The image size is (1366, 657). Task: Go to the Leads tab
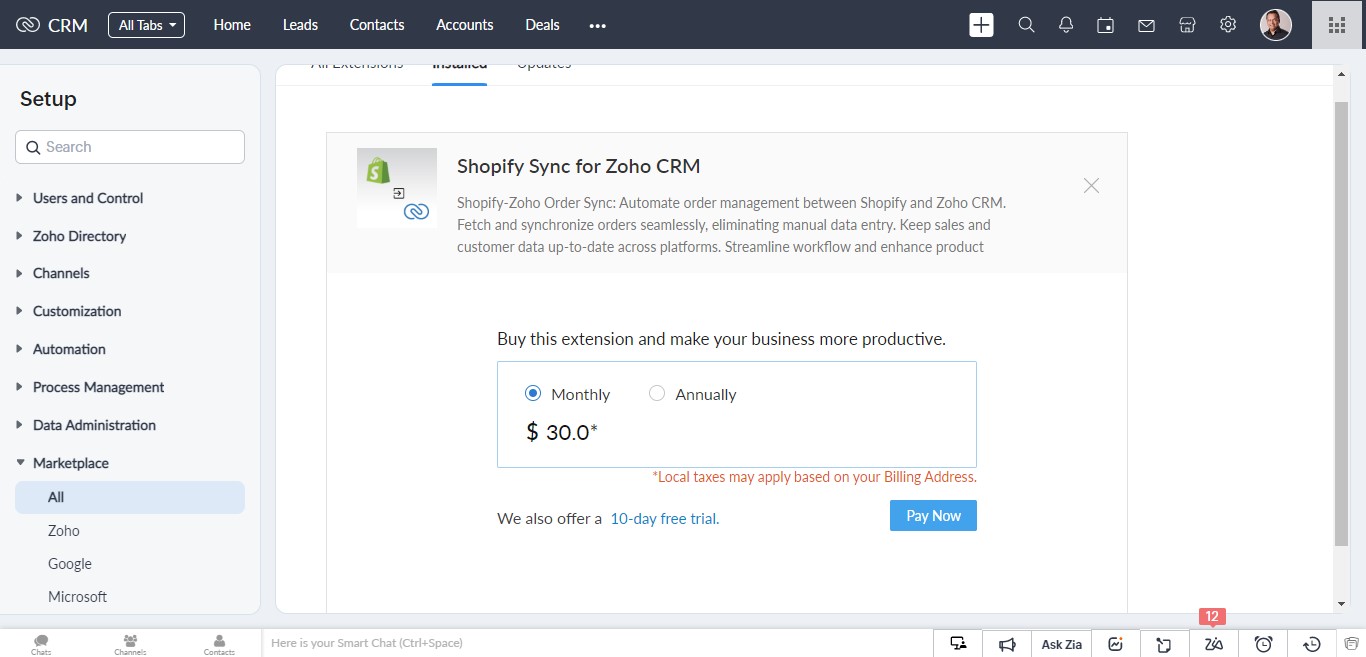click(x=300, y=25)
